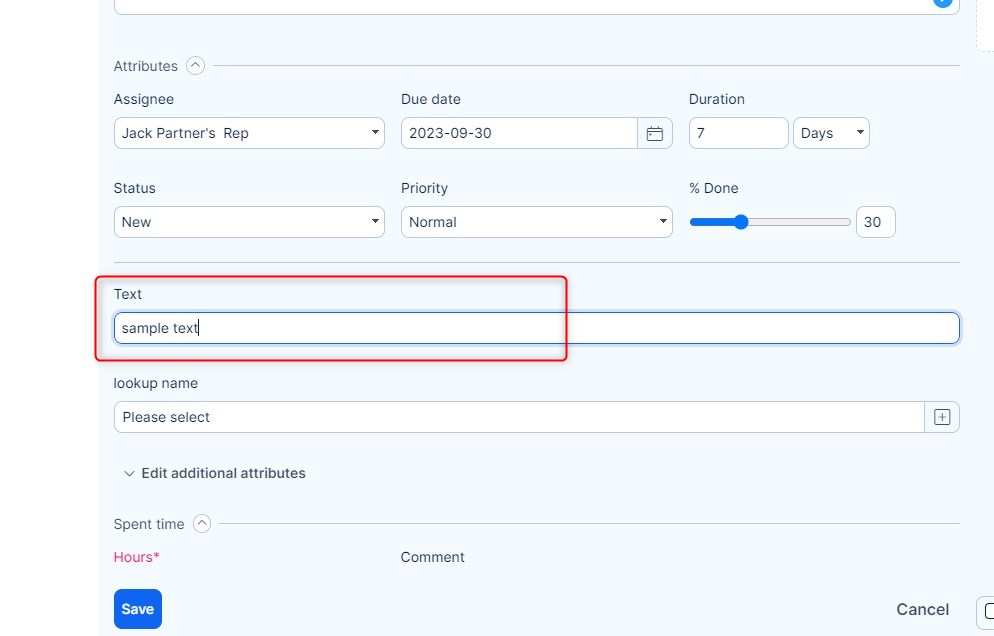
Task: Collapse the Spent time section chevron
Action: 202,523
